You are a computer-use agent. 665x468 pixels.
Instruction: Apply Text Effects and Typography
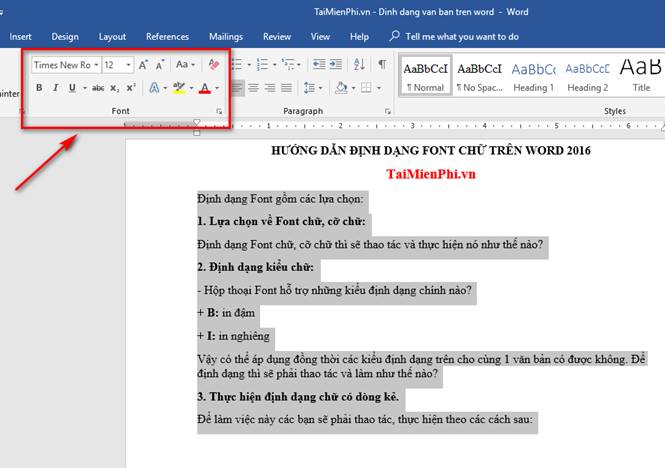154,88
